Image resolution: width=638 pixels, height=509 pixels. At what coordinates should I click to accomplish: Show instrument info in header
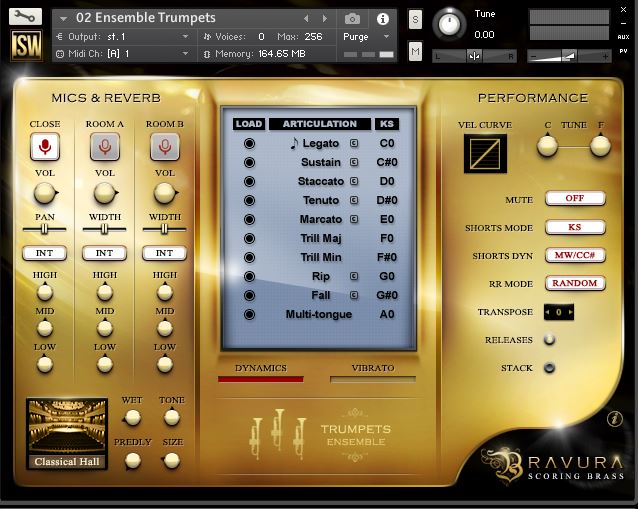pyautogui.click(x=382, y=19)
